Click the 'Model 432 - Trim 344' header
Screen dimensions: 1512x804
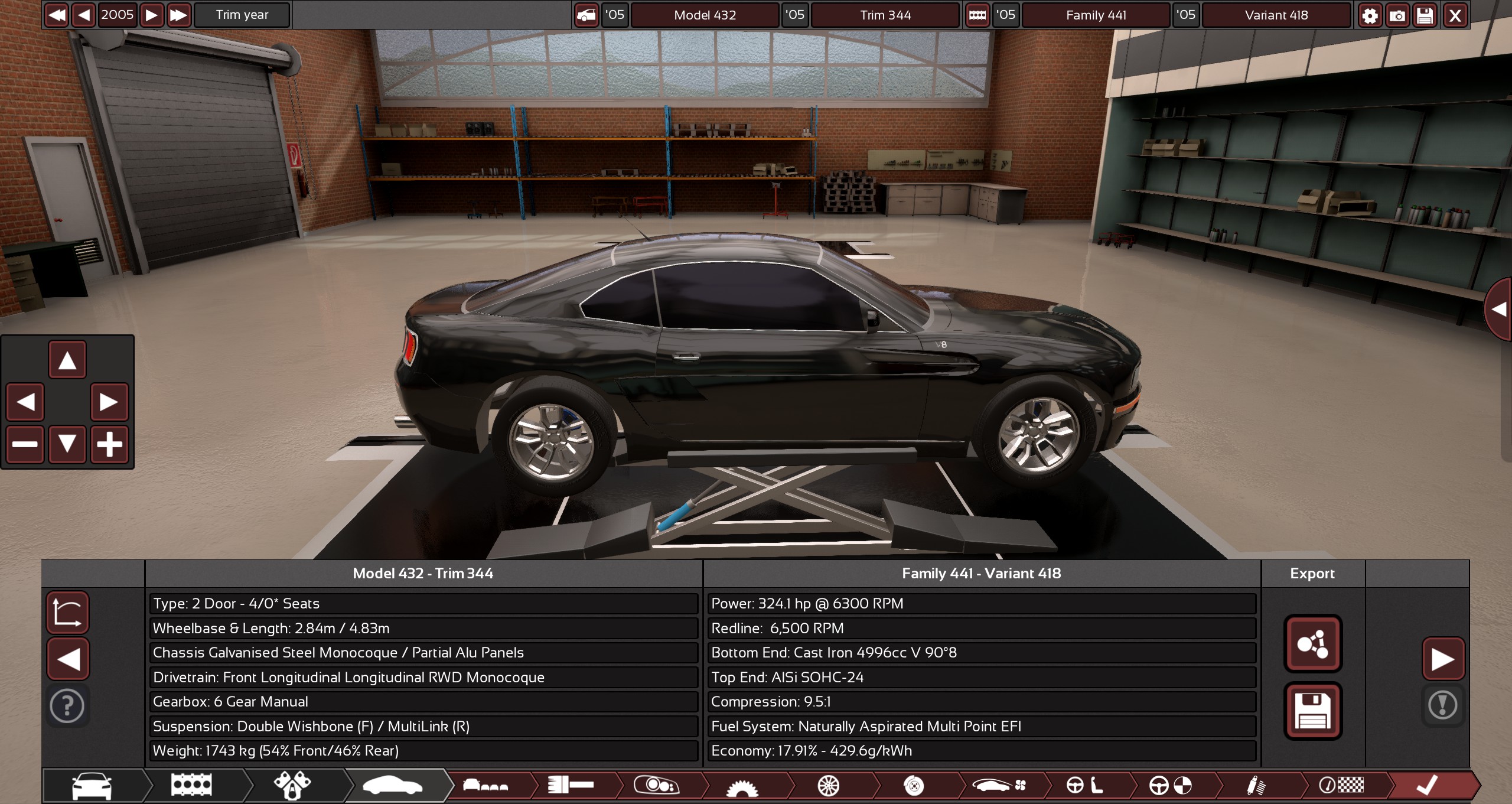coord(423,574)
